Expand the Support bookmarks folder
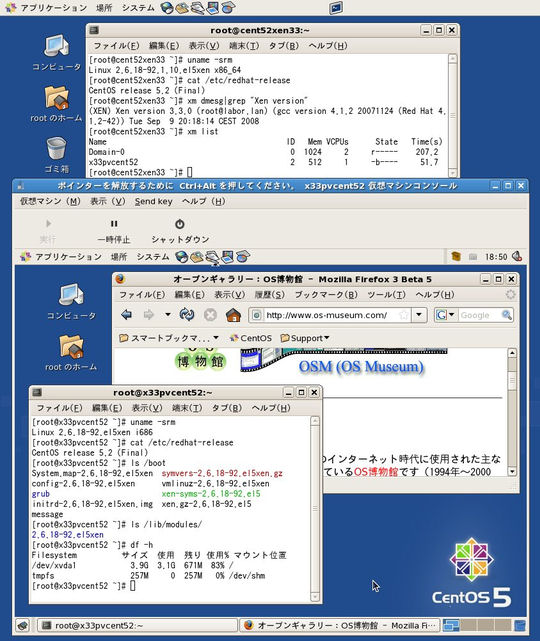The height and width of the screenshot is (641, 540). 305,338
